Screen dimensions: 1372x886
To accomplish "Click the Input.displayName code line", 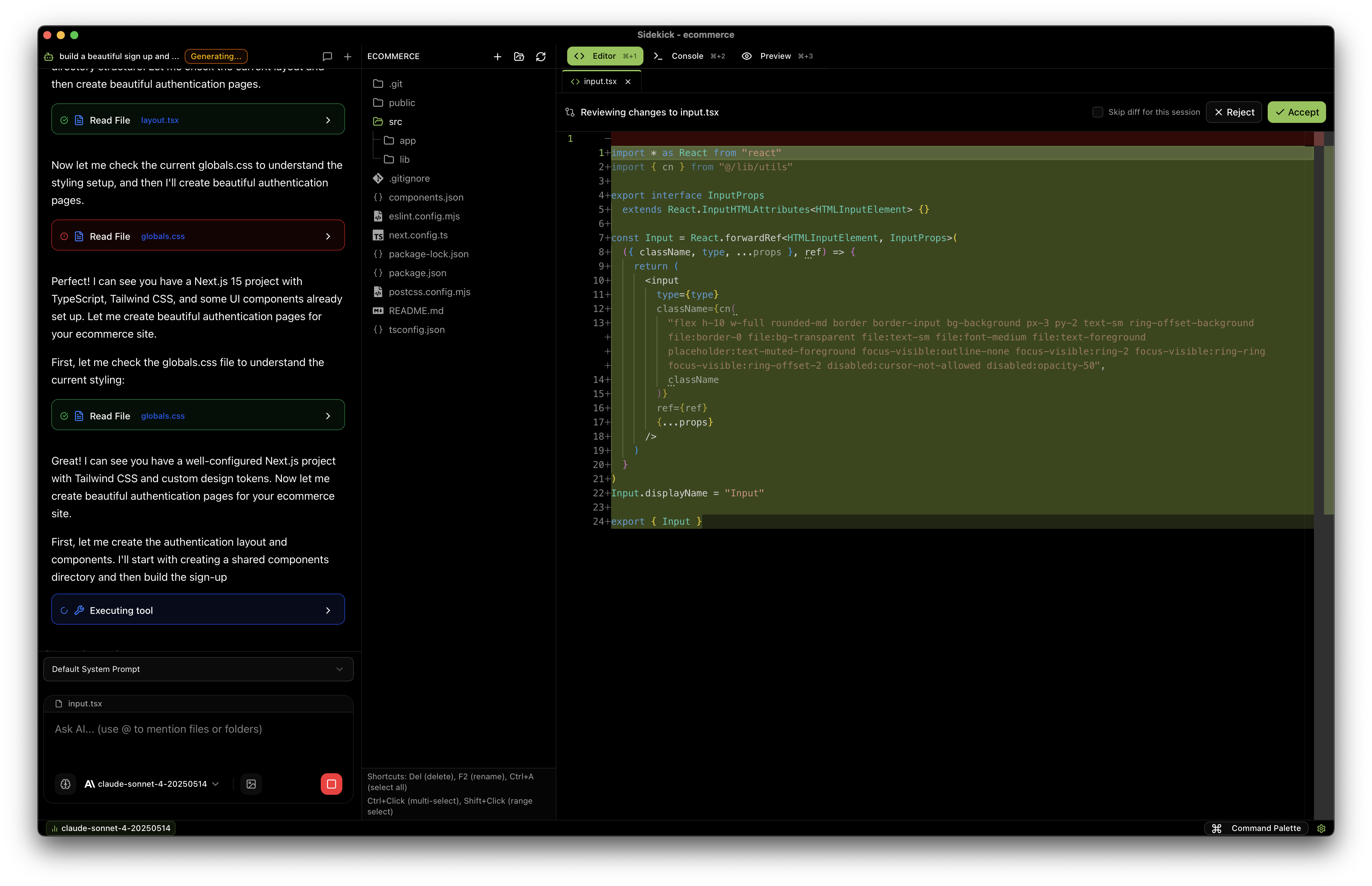I will pyautogui.click(x=687, y=493).
